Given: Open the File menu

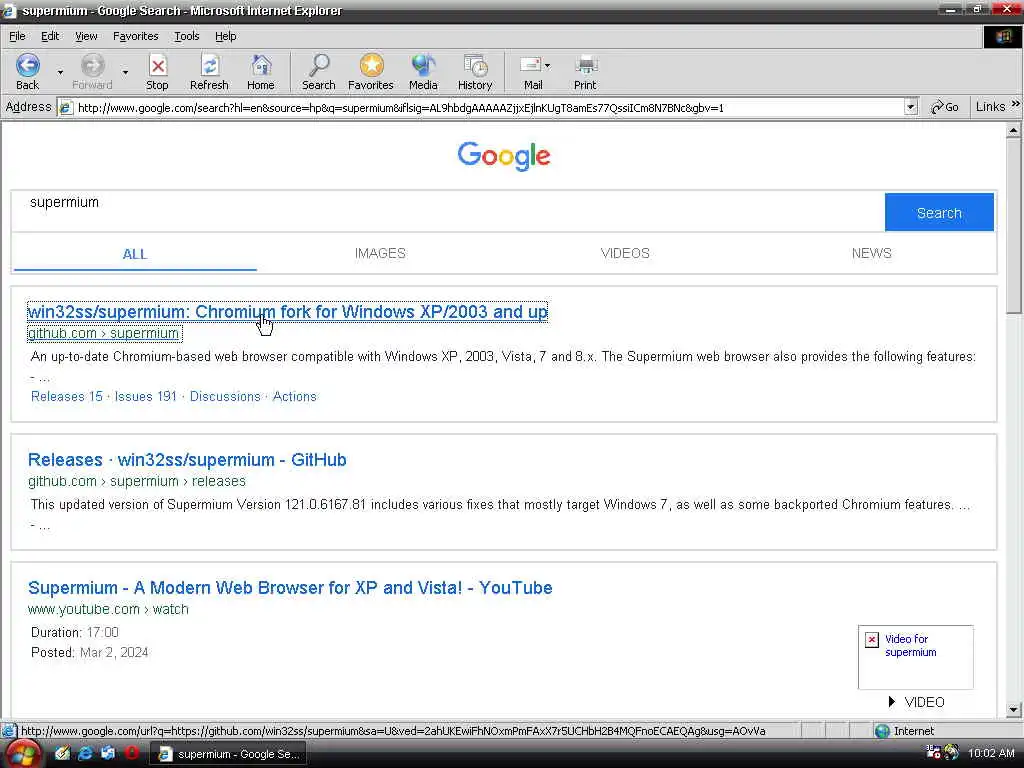Looking at the screenshot, I should 17,36.
